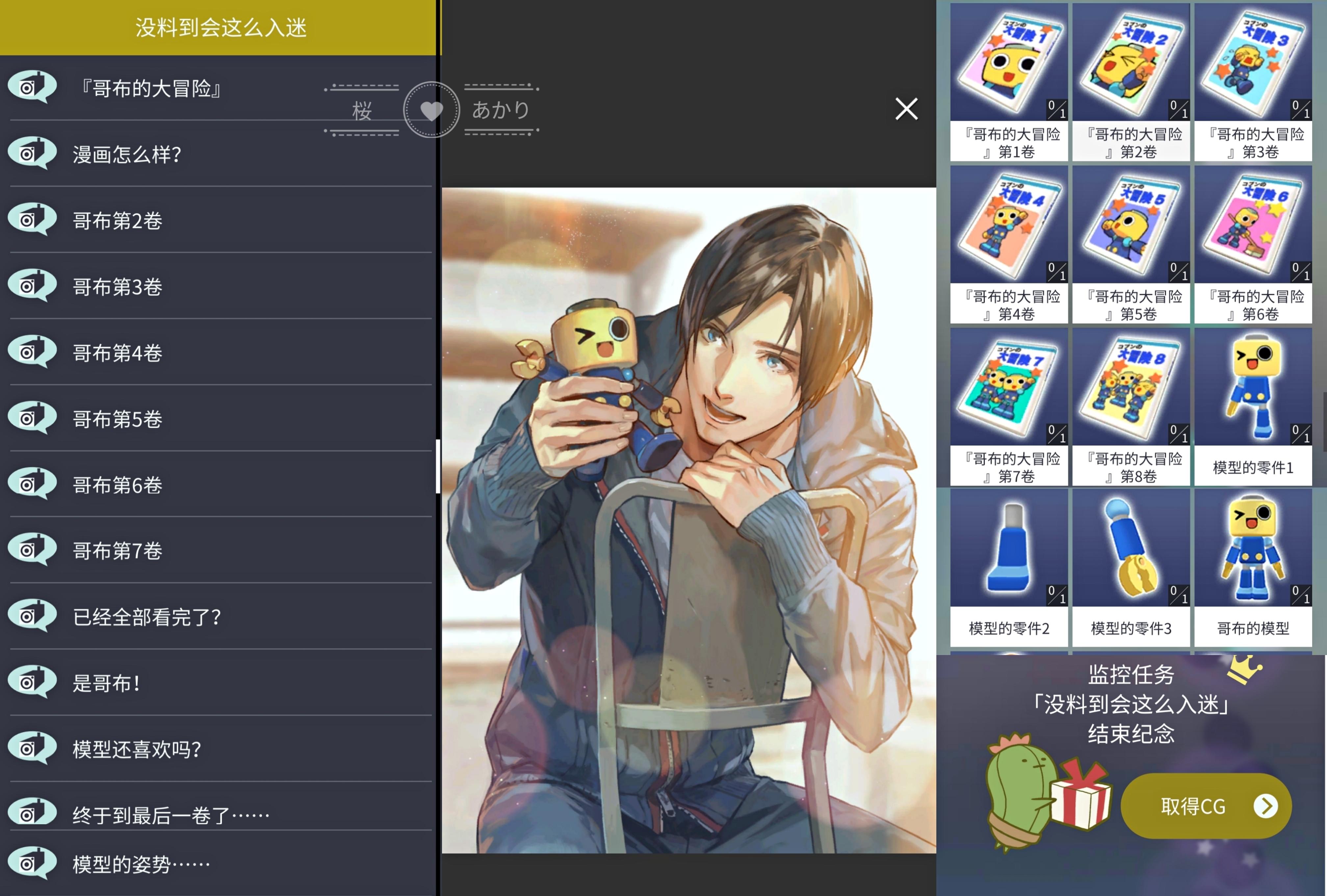
Task: Click the camera icon beside 模型还喜欢吗?
Action: (x=32, y=748)
